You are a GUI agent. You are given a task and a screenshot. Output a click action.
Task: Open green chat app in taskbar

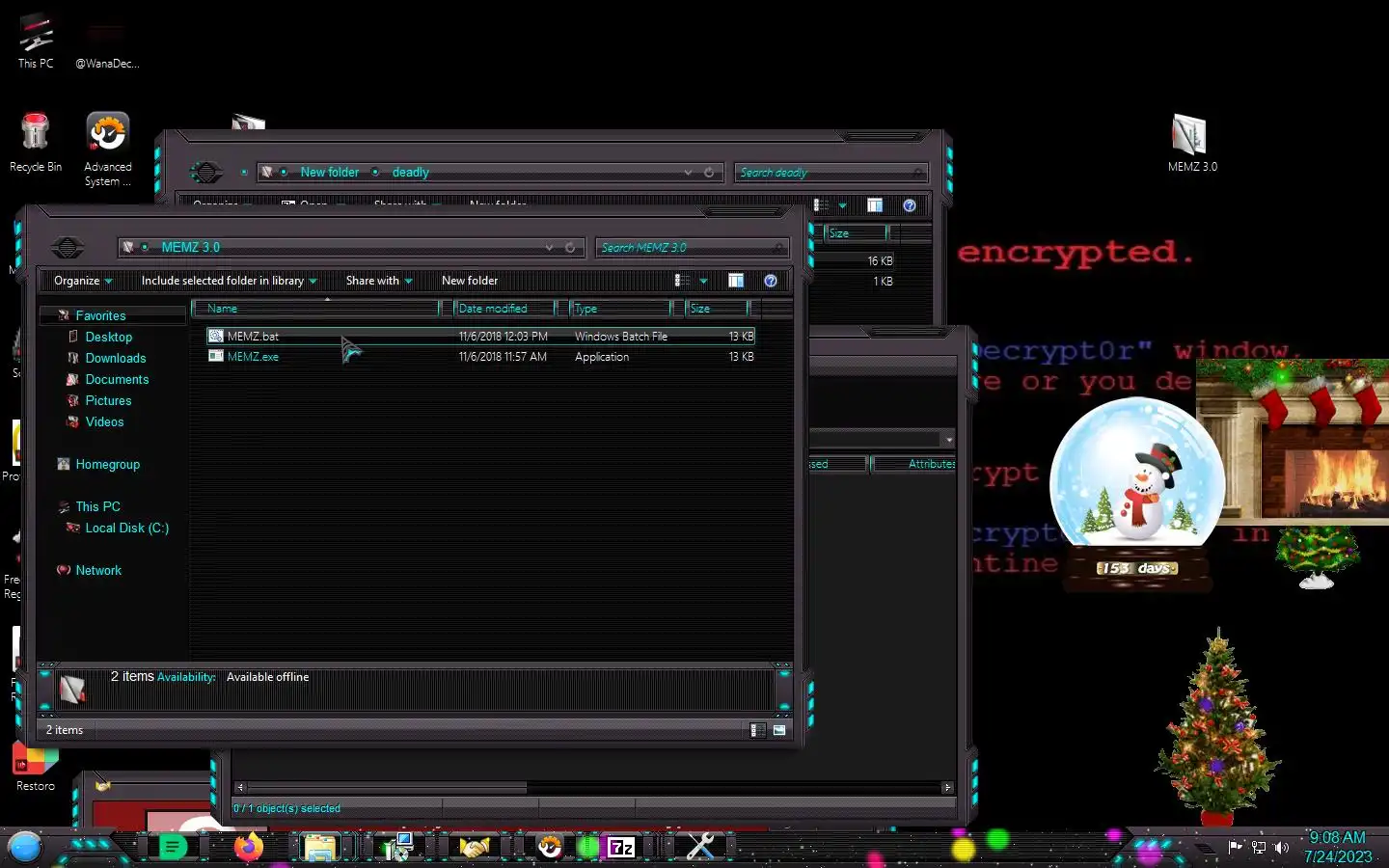pyautogui.click(x=173, y=848)
